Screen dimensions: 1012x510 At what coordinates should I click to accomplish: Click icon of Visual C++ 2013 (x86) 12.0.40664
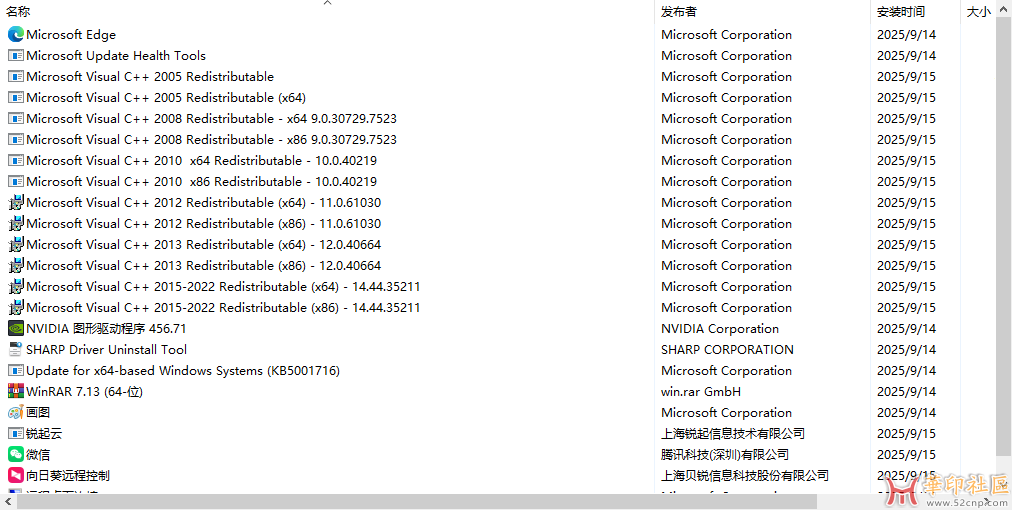click(15, 265)
